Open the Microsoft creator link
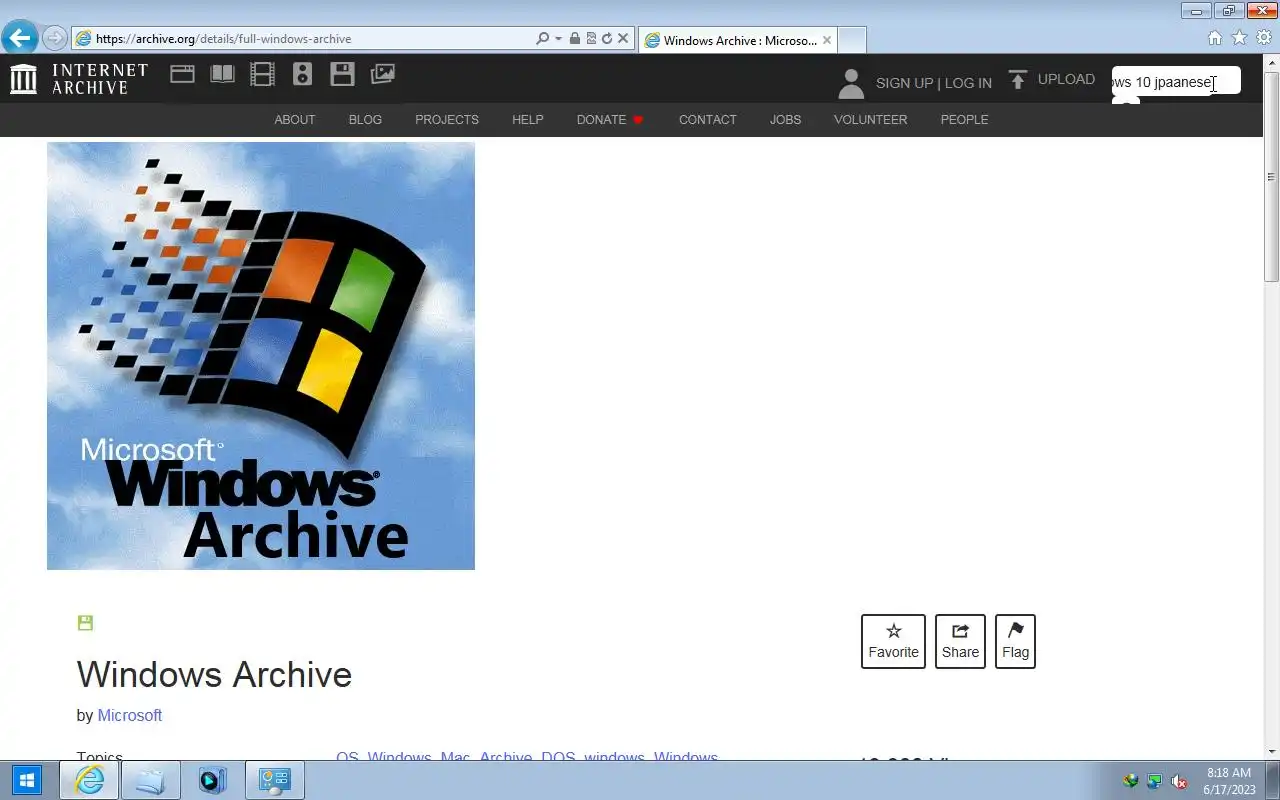The width and height of the screenshot is (1280, 800). pyautogui.click(x=130, y=715)
